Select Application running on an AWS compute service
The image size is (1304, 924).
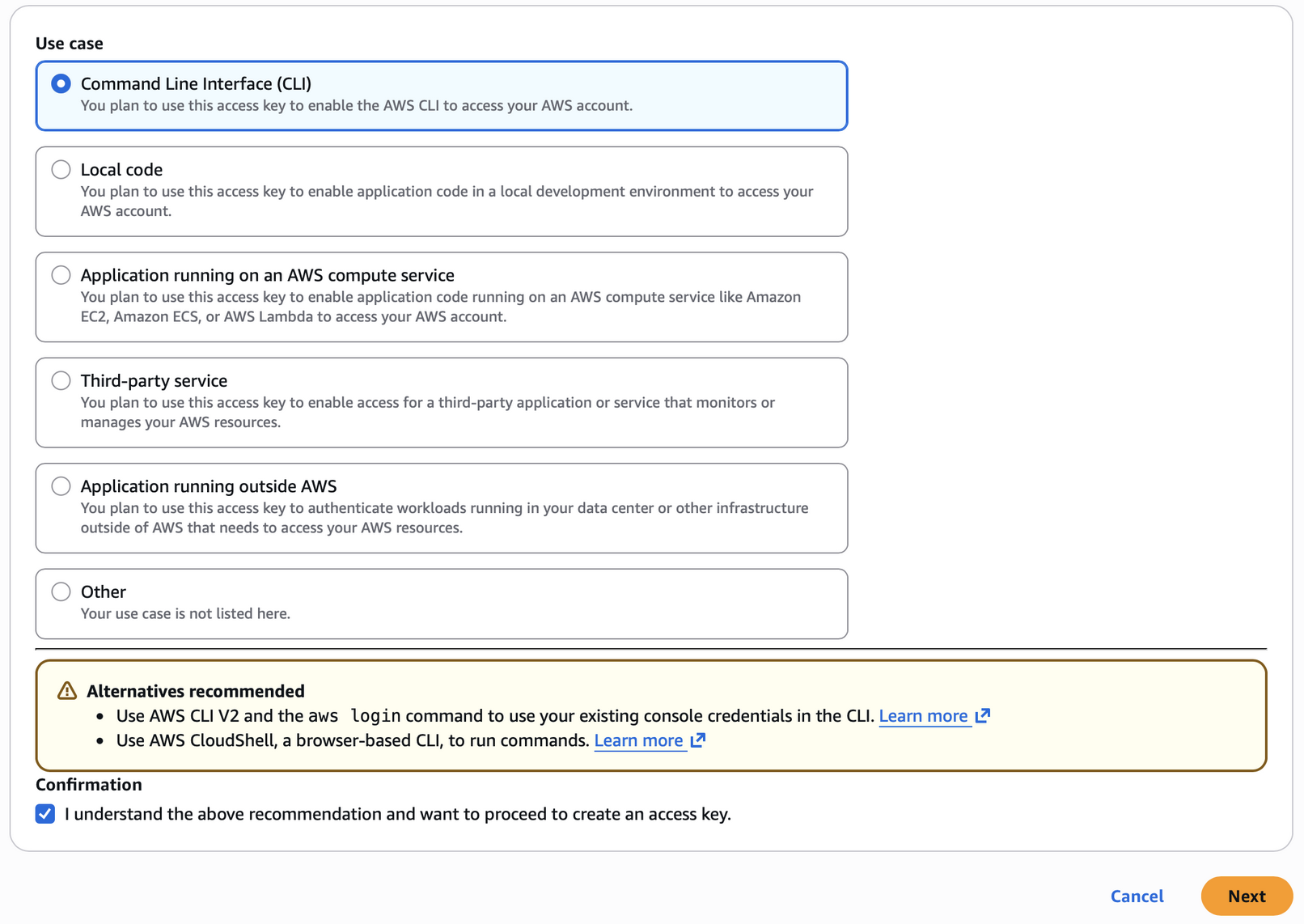[61, 275]
